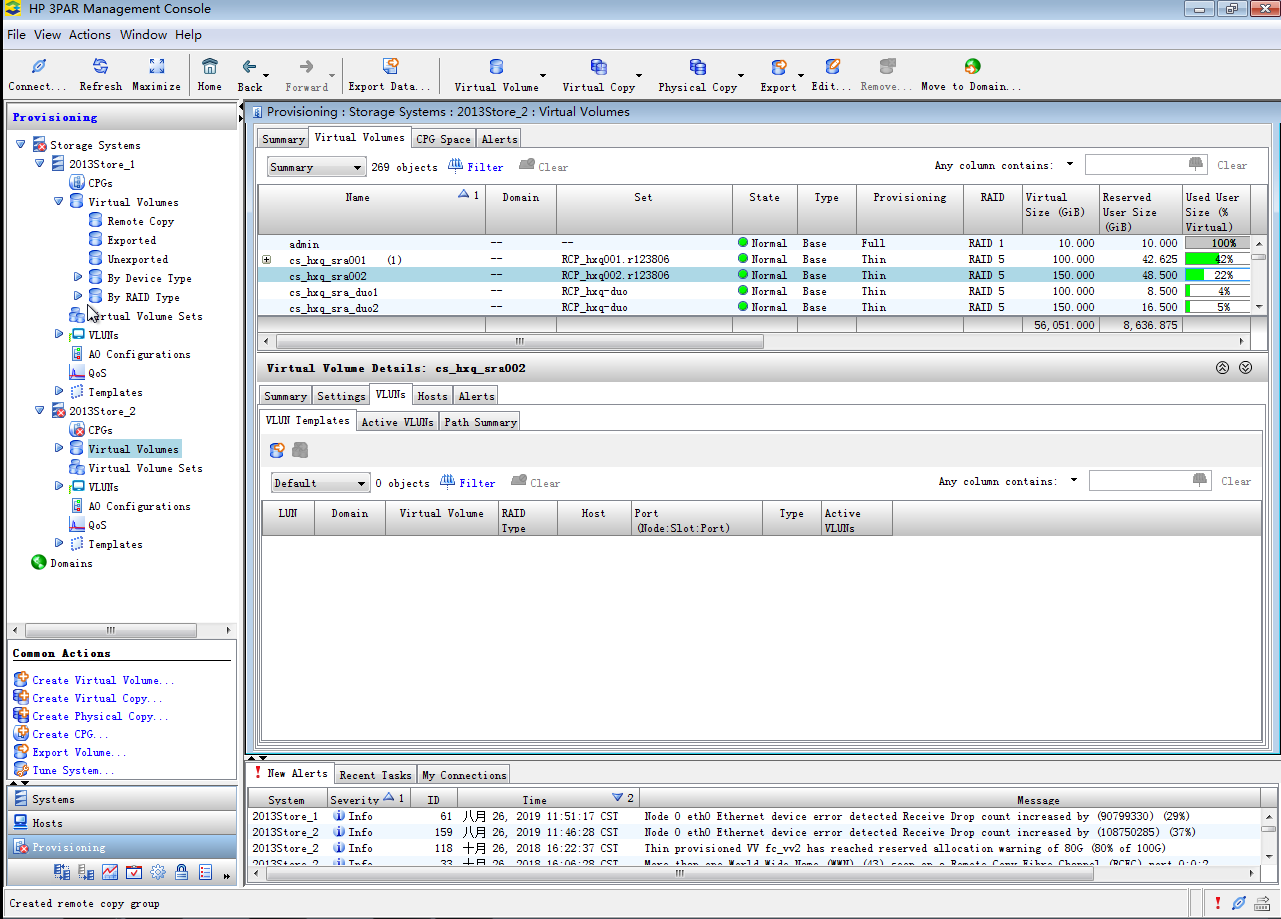Collapse the 2013Store_1 tree node
This screenshot has width=1281, height=919.
(40, 164)
